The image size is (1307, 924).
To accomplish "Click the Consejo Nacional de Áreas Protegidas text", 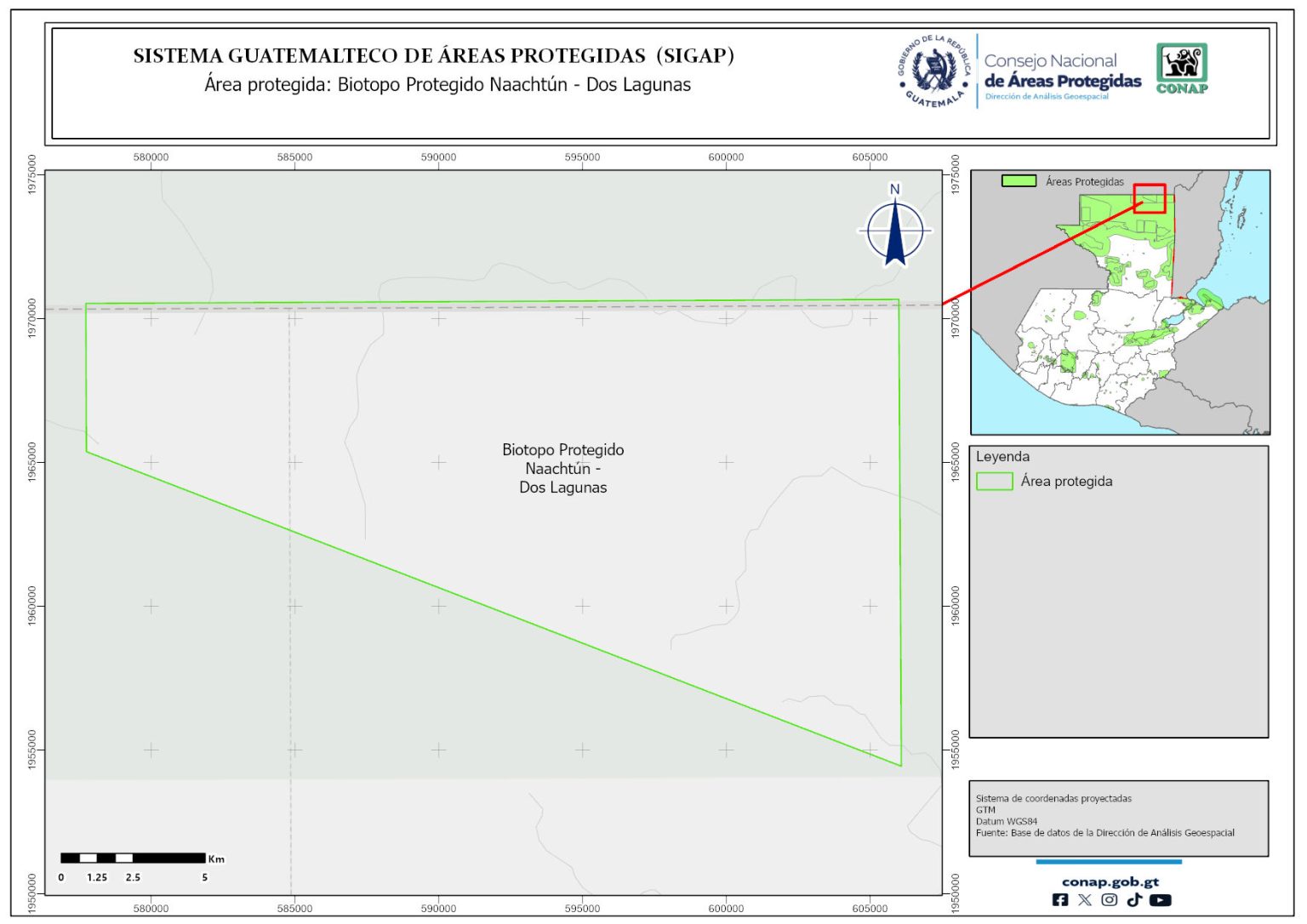I will click(1062, 72).
